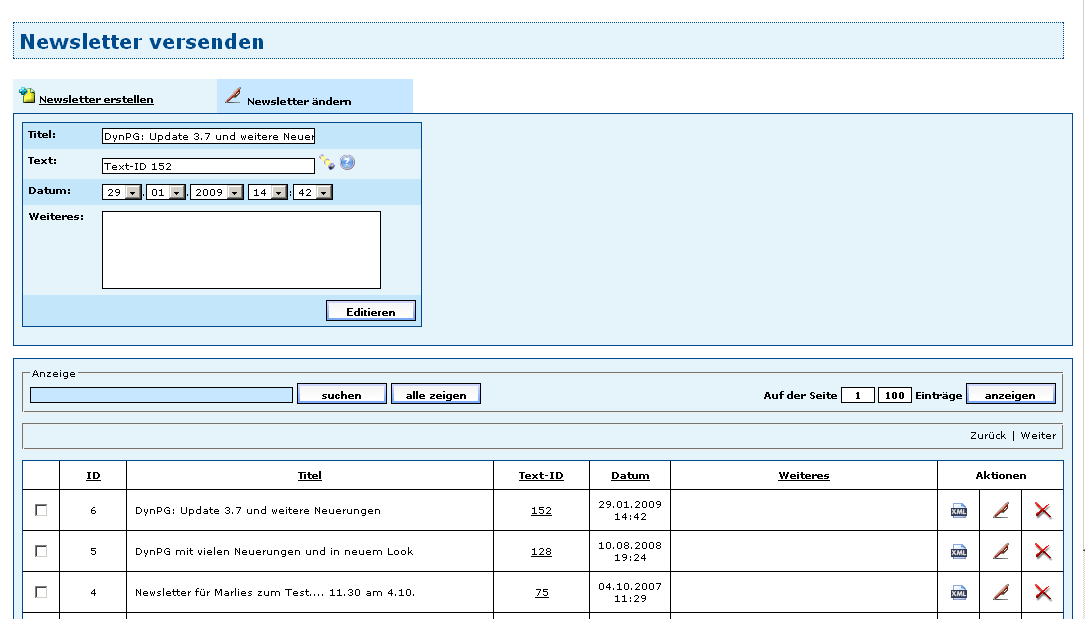Click the alle zeigen button
The width and height of the screenshot is (1085, 619).
435,395
